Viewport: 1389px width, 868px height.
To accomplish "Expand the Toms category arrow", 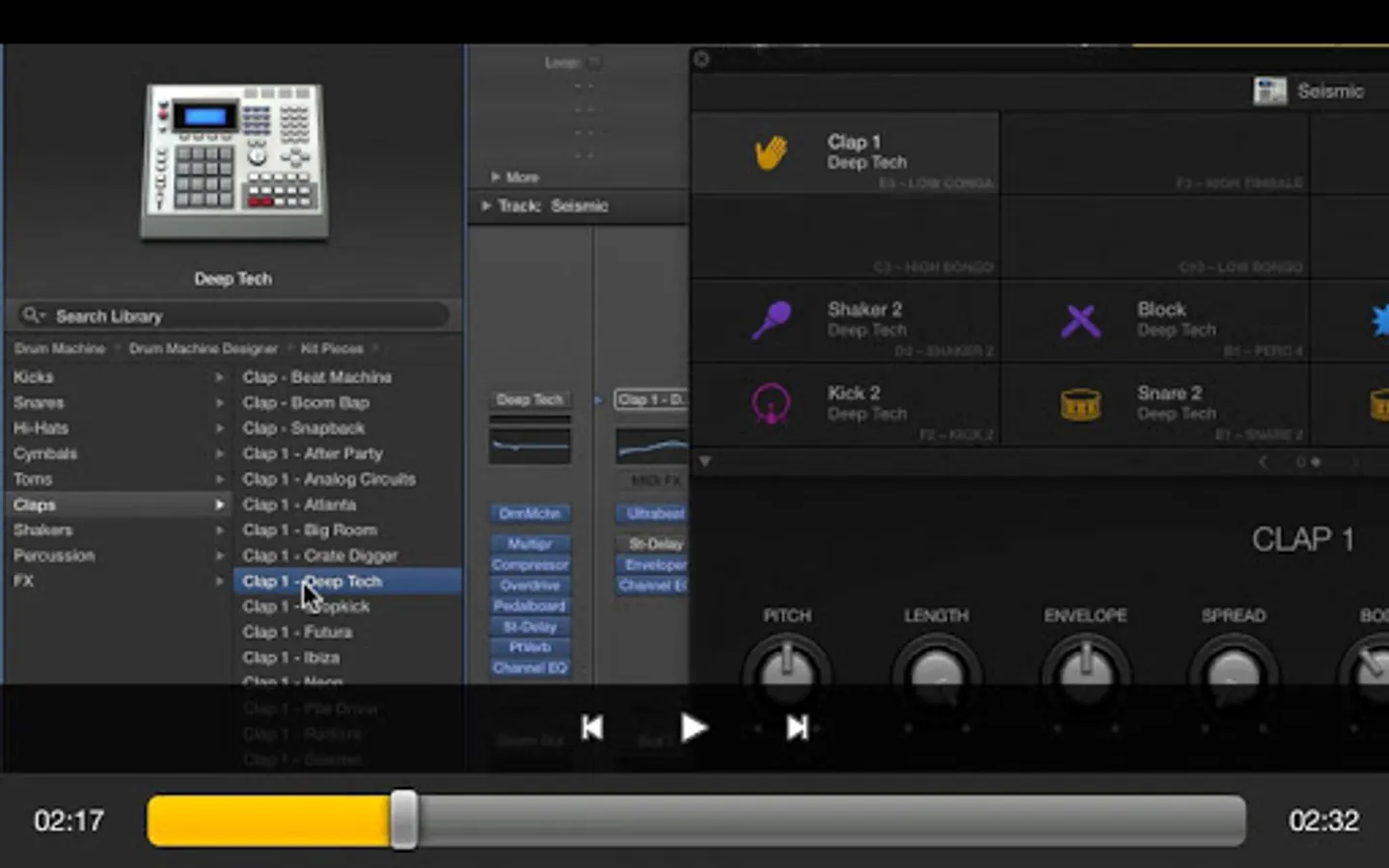I will pyautogui.click(x=219, y=479).
